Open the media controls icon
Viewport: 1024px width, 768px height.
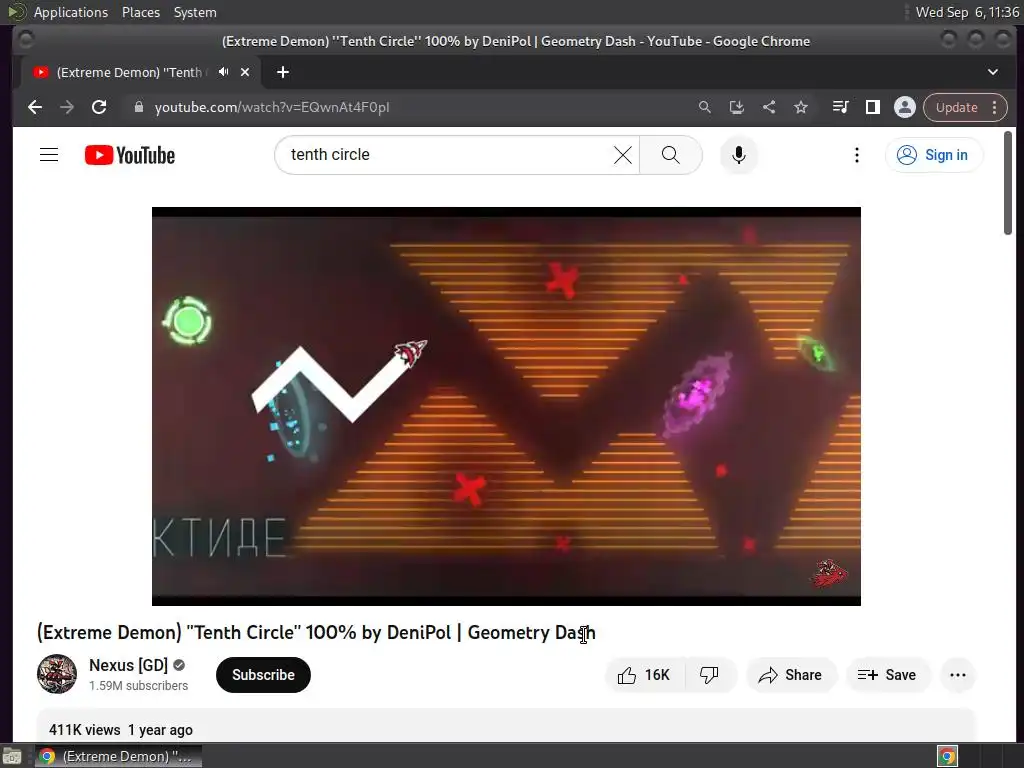[840, 107]
